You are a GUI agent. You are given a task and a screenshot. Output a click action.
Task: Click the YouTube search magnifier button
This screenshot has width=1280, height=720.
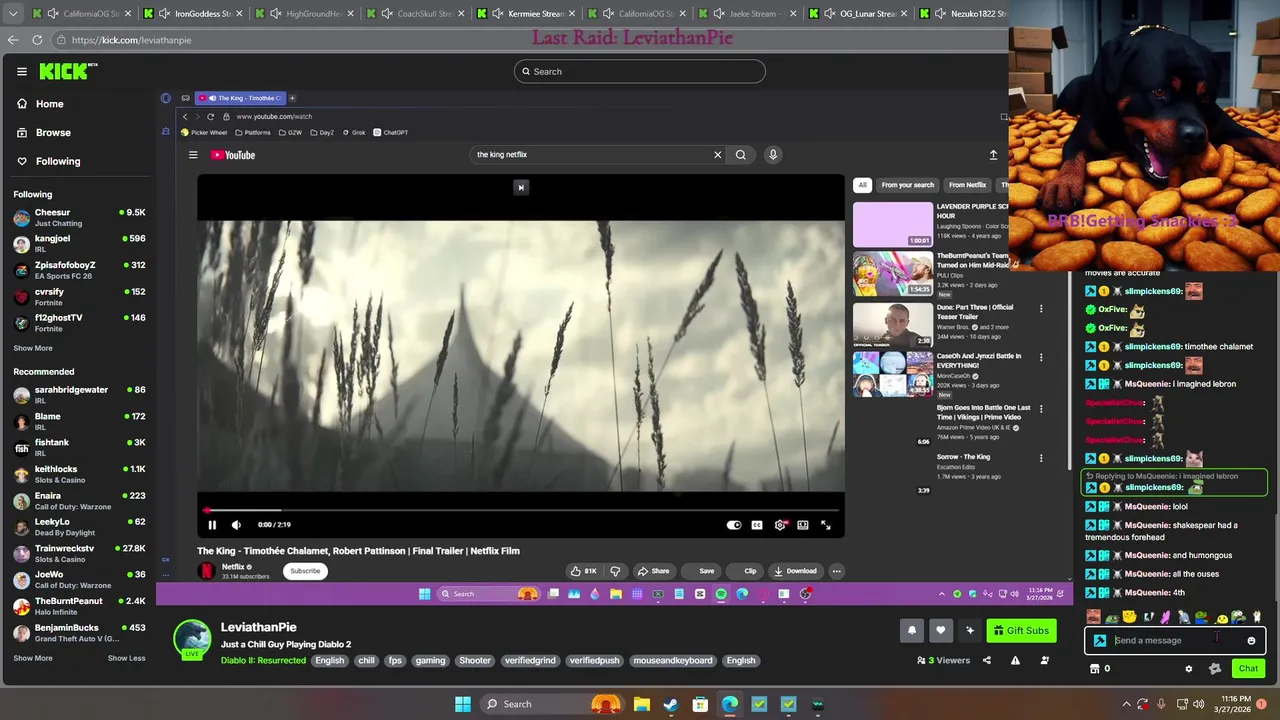click(x=741, y=155)
